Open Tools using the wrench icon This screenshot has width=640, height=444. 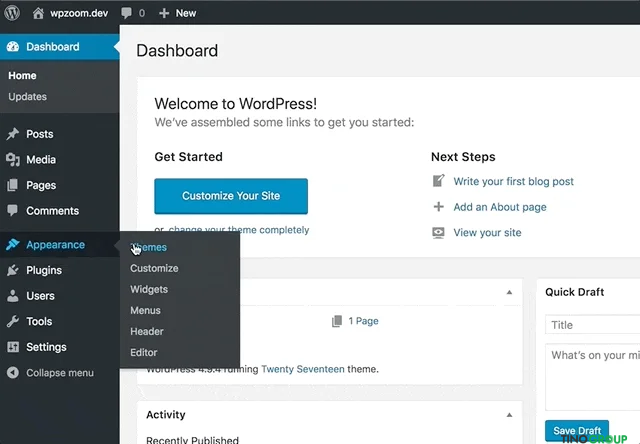coord(13,322)
